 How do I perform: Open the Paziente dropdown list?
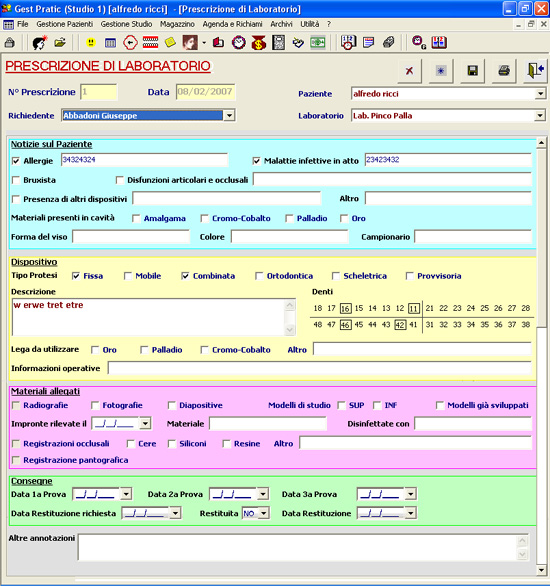point(540,93)
